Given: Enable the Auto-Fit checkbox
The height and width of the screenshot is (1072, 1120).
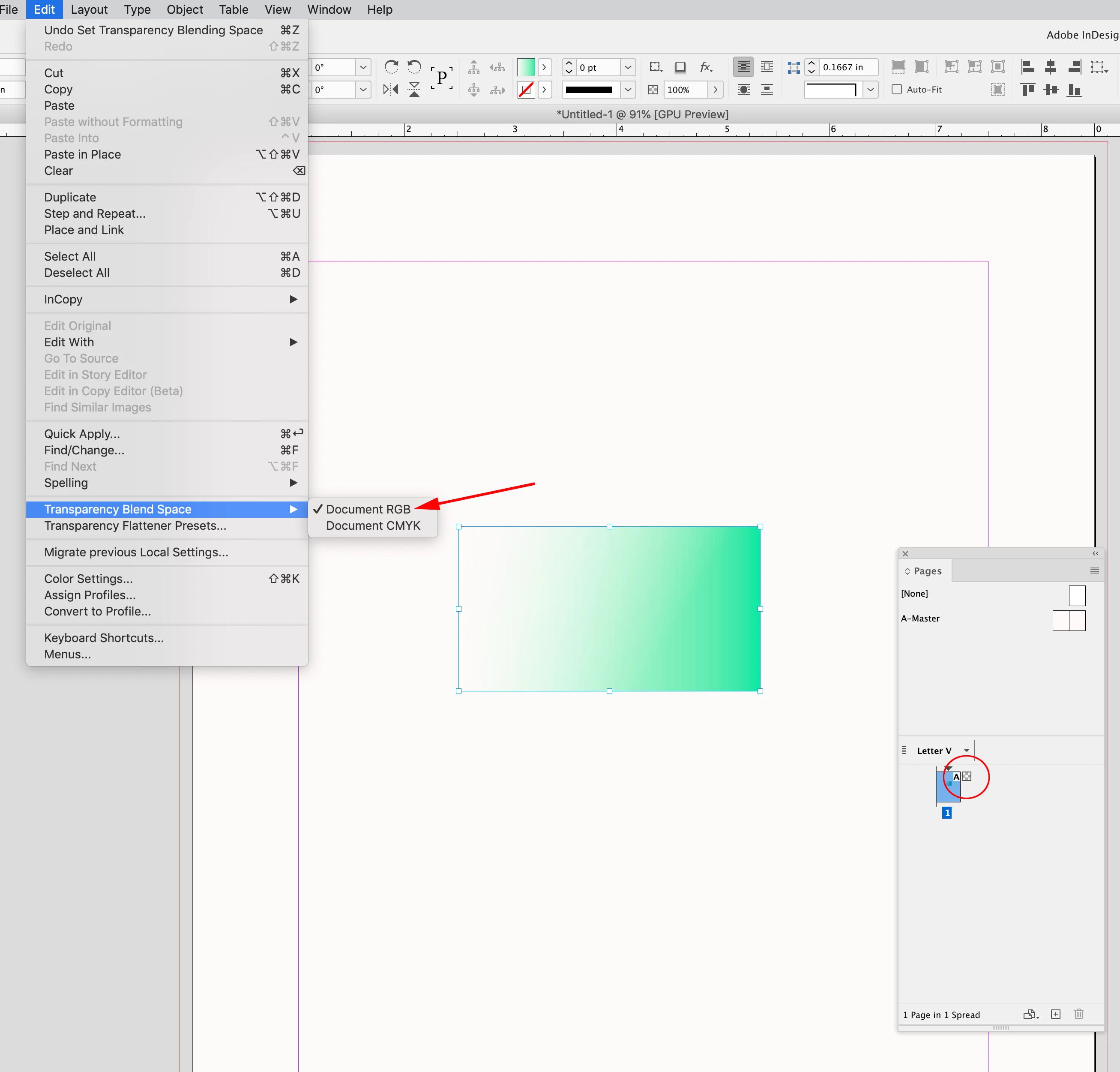Looking at the screenshot, I should tap(897, 90).
